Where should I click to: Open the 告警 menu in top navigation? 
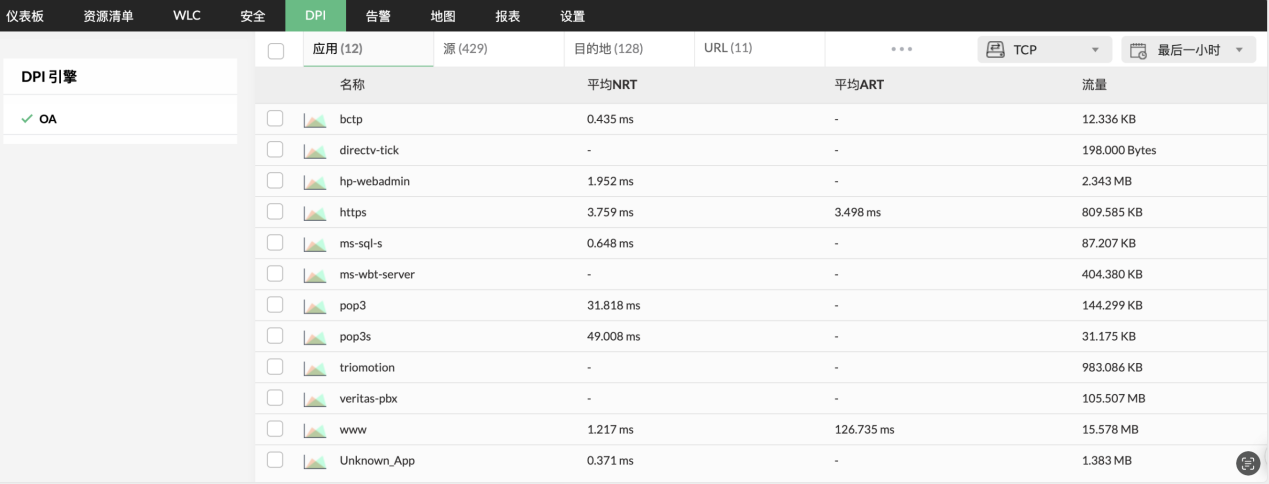pyautogui.click(x=378, y=16)
